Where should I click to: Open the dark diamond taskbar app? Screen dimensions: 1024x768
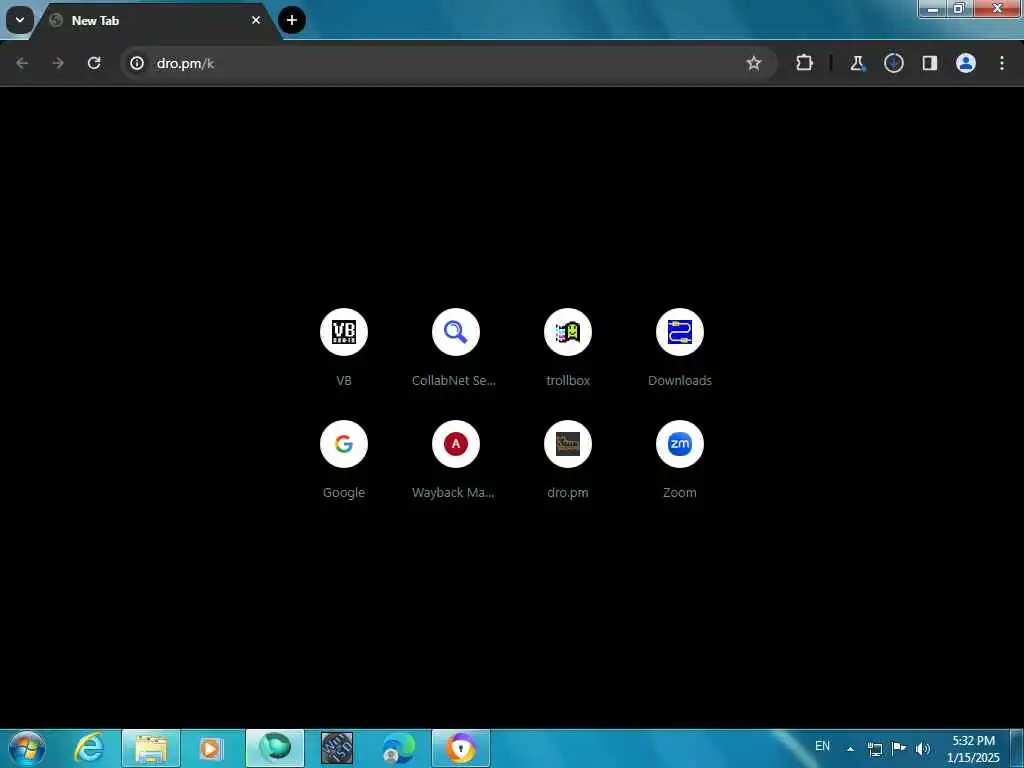coord(337,748)
